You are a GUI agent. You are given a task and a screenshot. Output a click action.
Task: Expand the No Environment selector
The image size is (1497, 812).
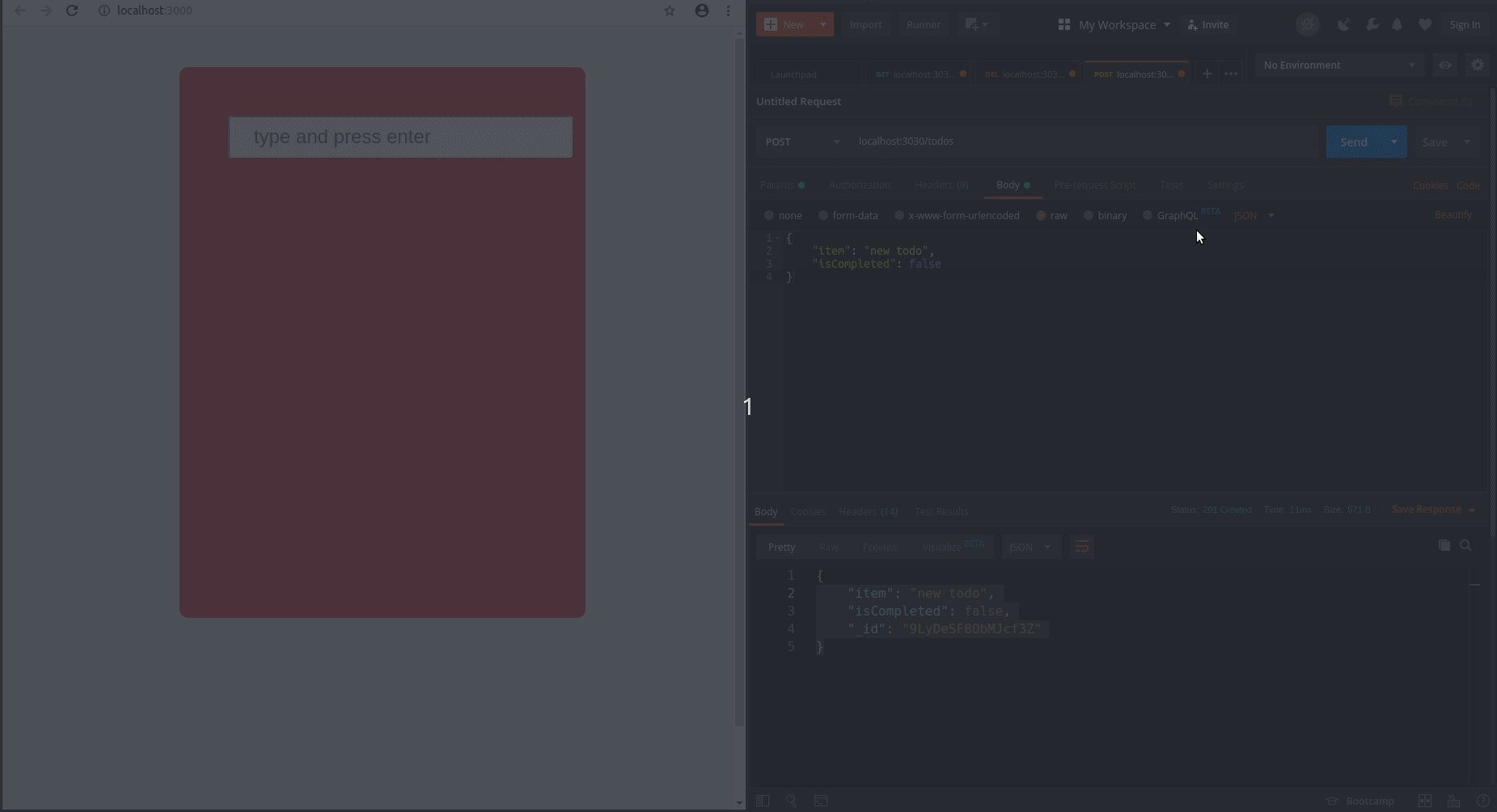pyautogui.click(x=1338, y=65)
